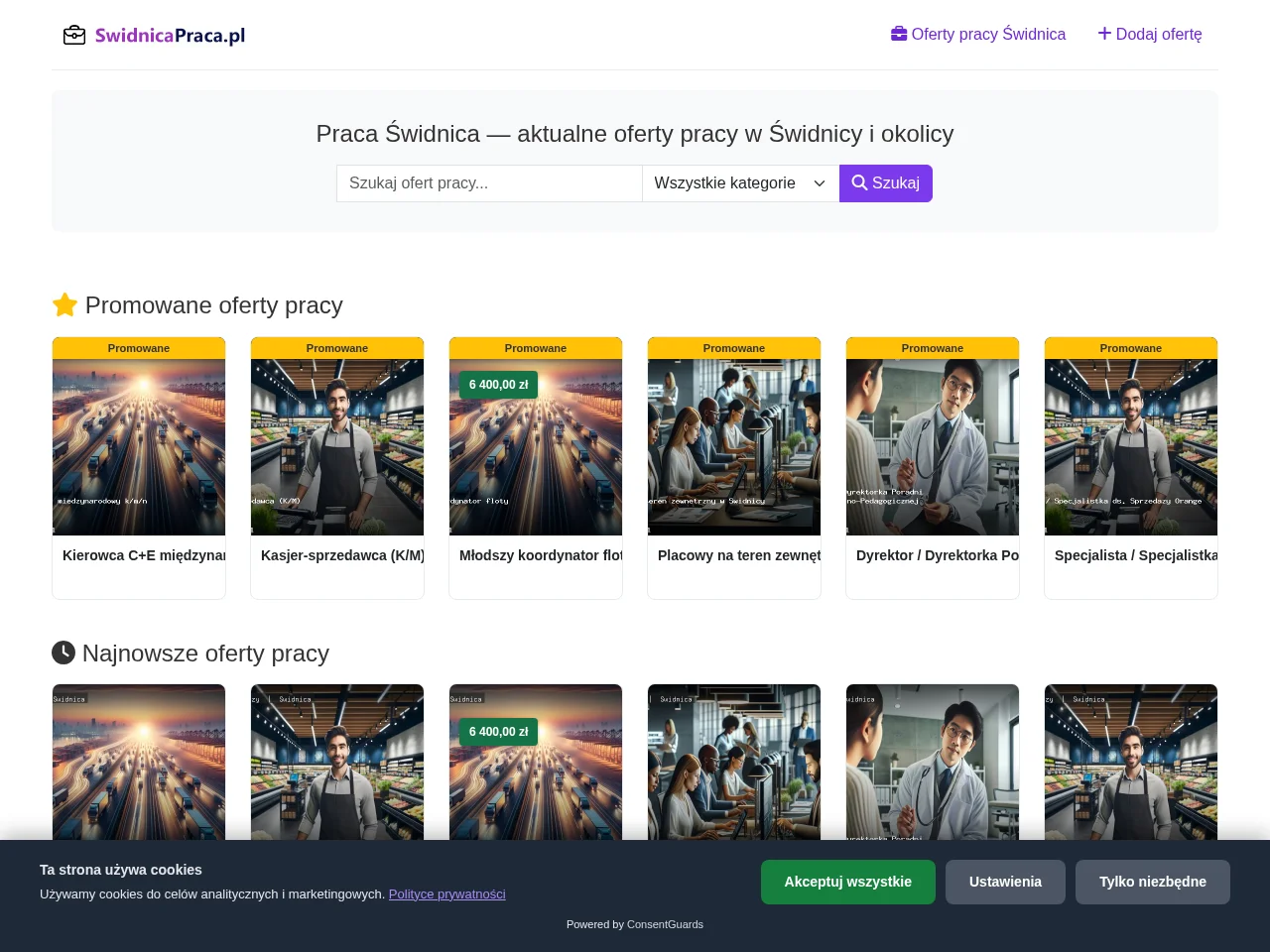Open Oferty pracy Świdnica menu link

coord(978,34)
